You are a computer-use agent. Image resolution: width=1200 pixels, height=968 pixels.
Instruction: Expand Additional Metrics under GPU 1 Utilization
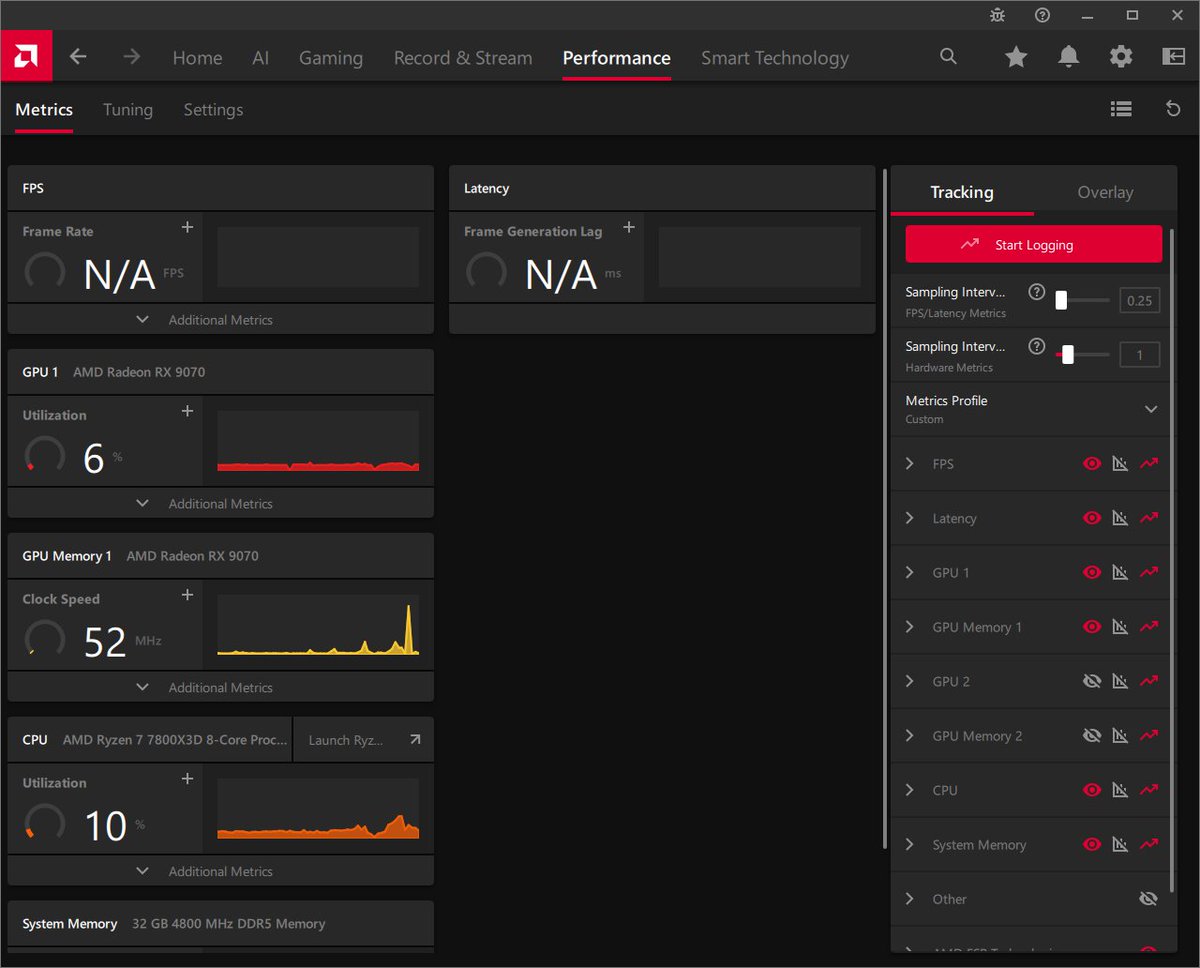[220, 504]
